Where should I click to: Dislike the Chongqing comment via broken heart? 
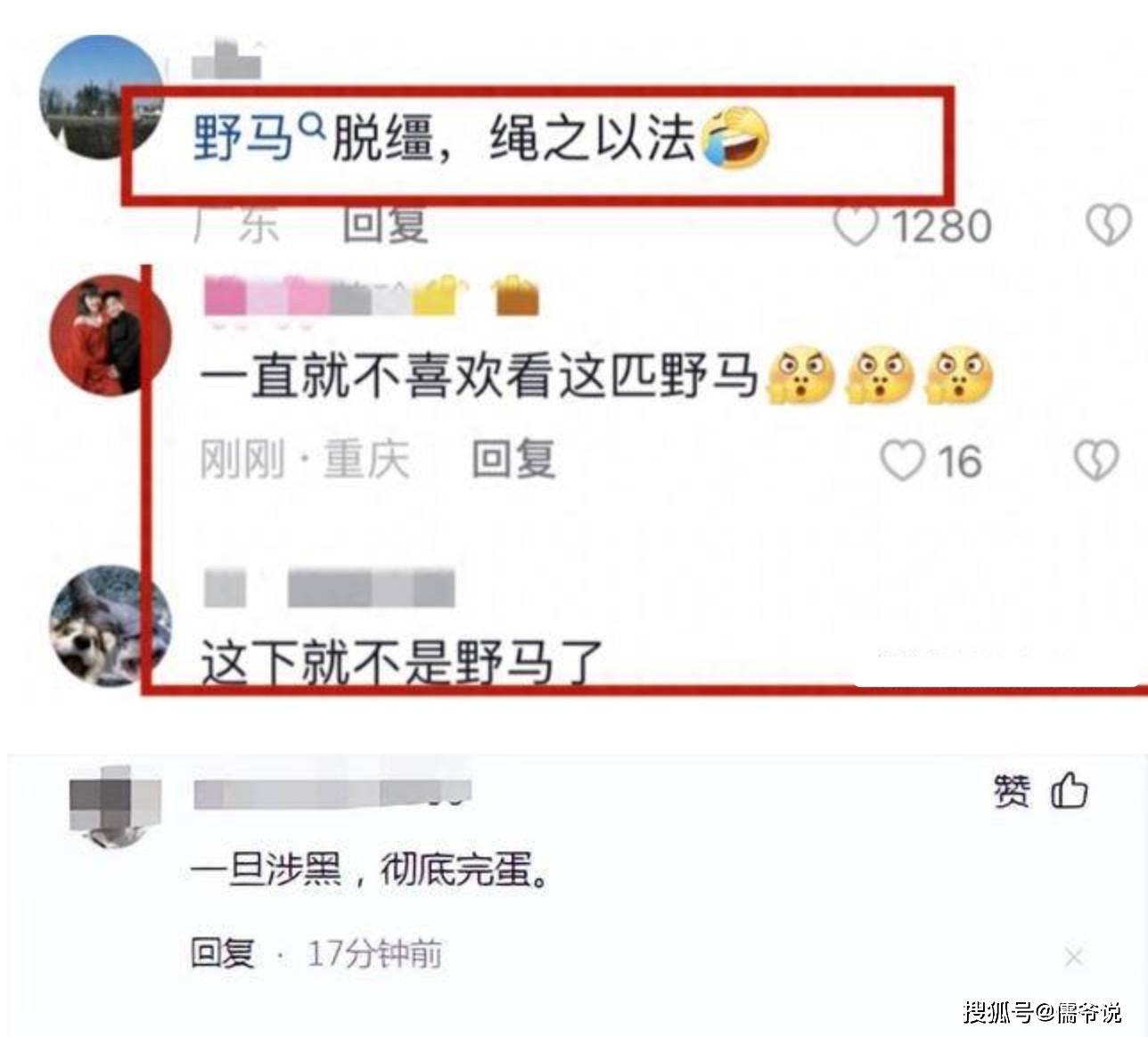tap(1095, 460)
